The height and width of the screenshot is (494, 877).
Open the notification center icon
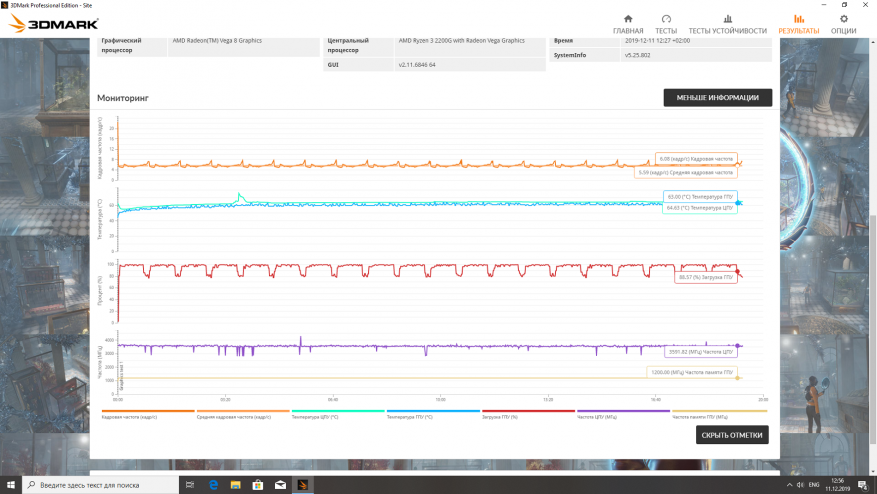863,485
